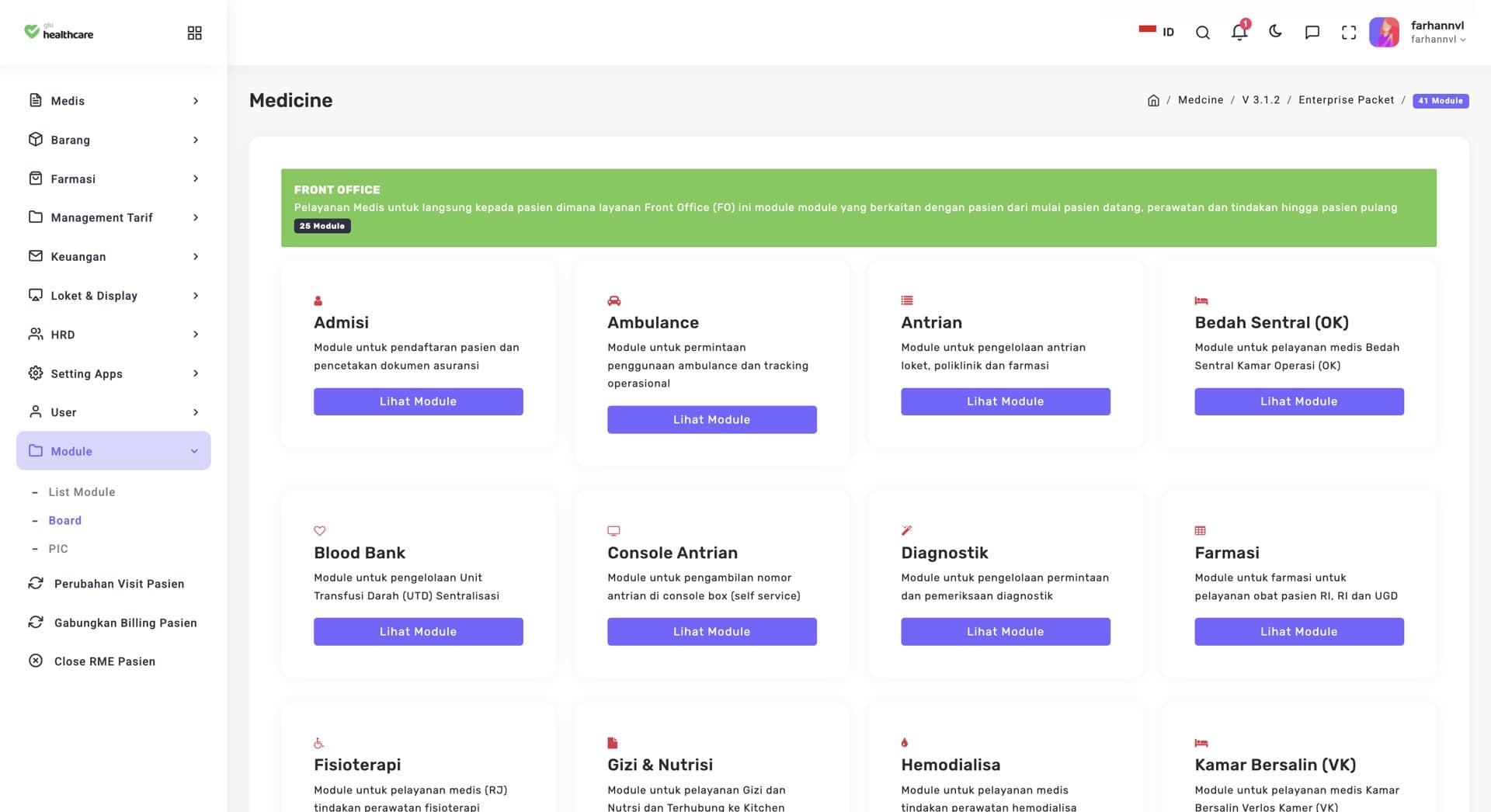Click the Medcine breadcrumb link
The height and width of the screenshot is (812, 1491).
[x=1200, y=100]
